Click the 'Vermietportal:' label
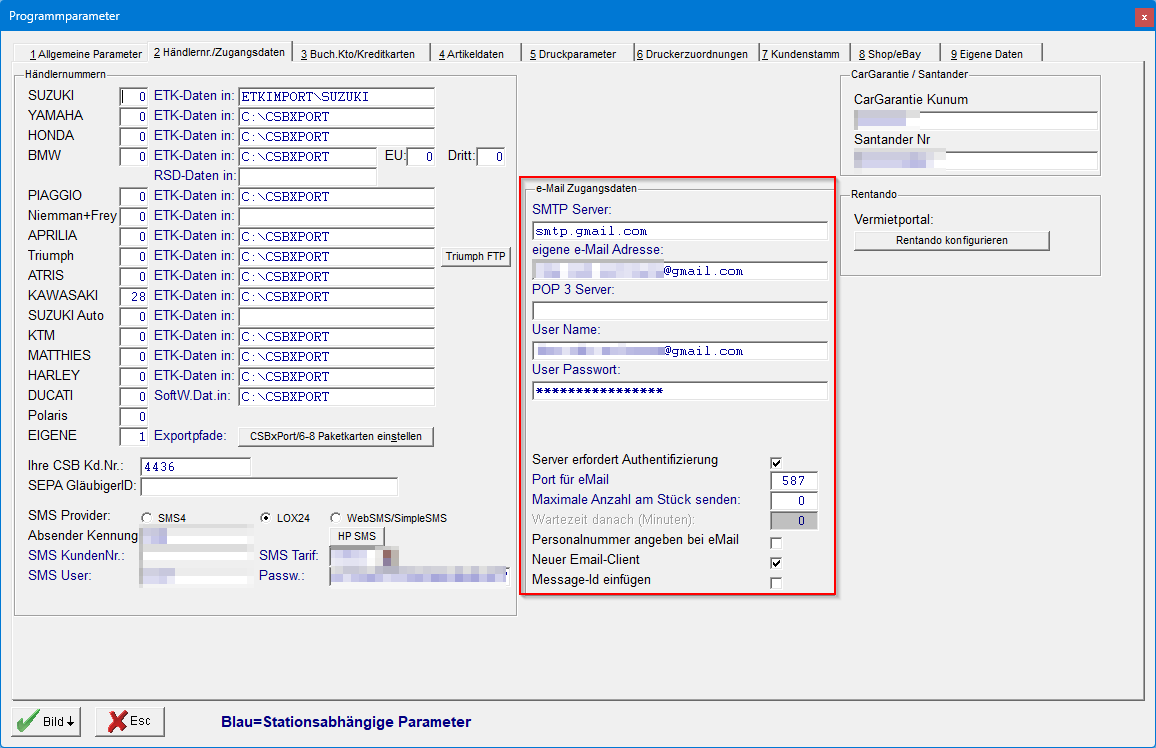The image size is (1156, 748). point(894,220)
